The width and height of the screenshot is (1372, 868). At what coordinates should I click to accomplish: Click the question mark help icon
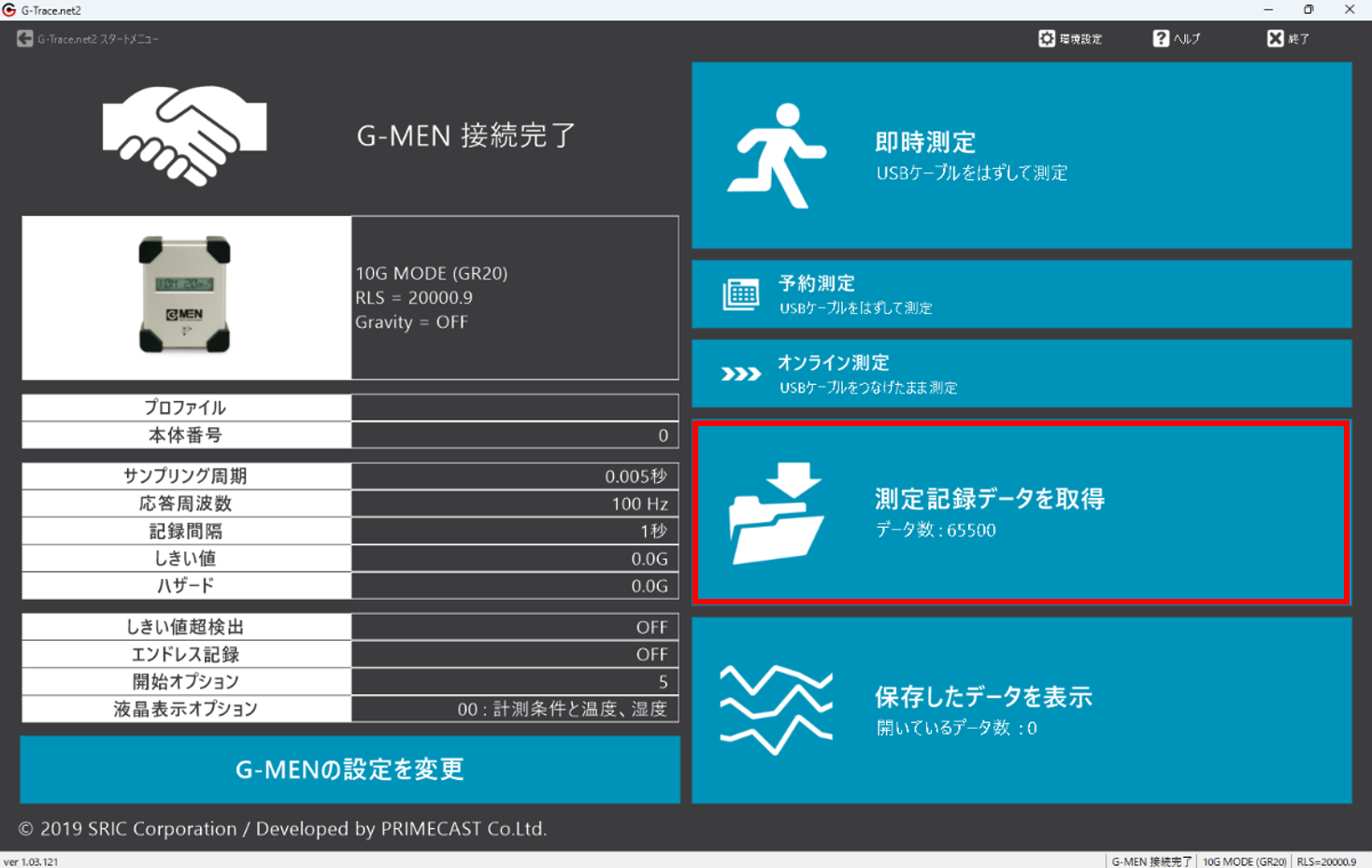point(1161,38)
